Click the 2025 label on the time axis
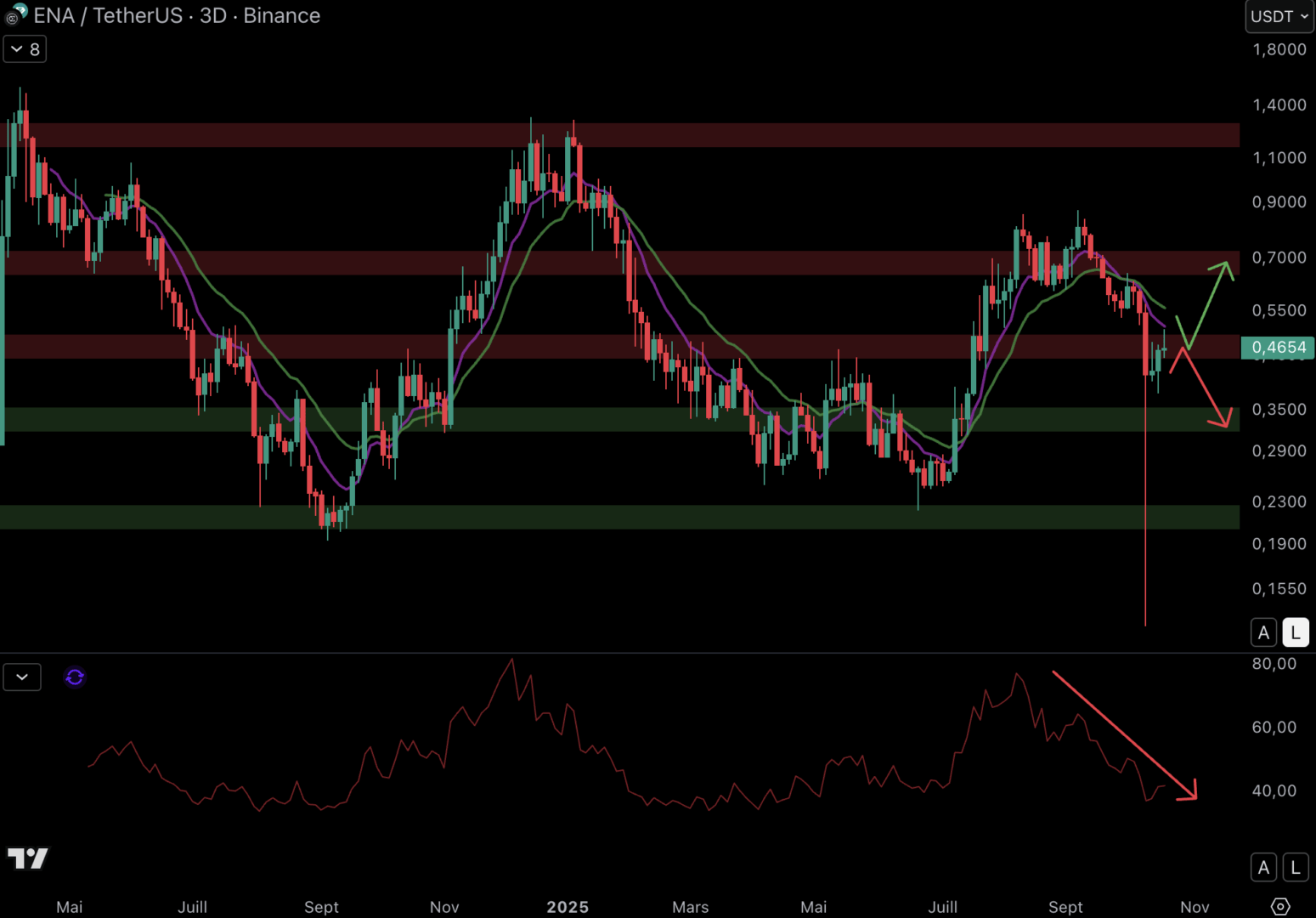1316x918 pixels. [x=568, y=907]
